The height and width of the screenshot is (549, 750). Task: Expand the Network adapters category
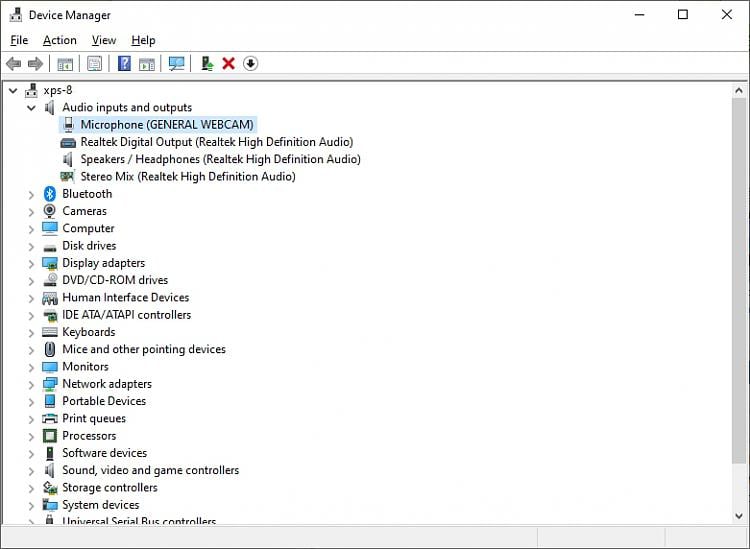click(32, 384)
